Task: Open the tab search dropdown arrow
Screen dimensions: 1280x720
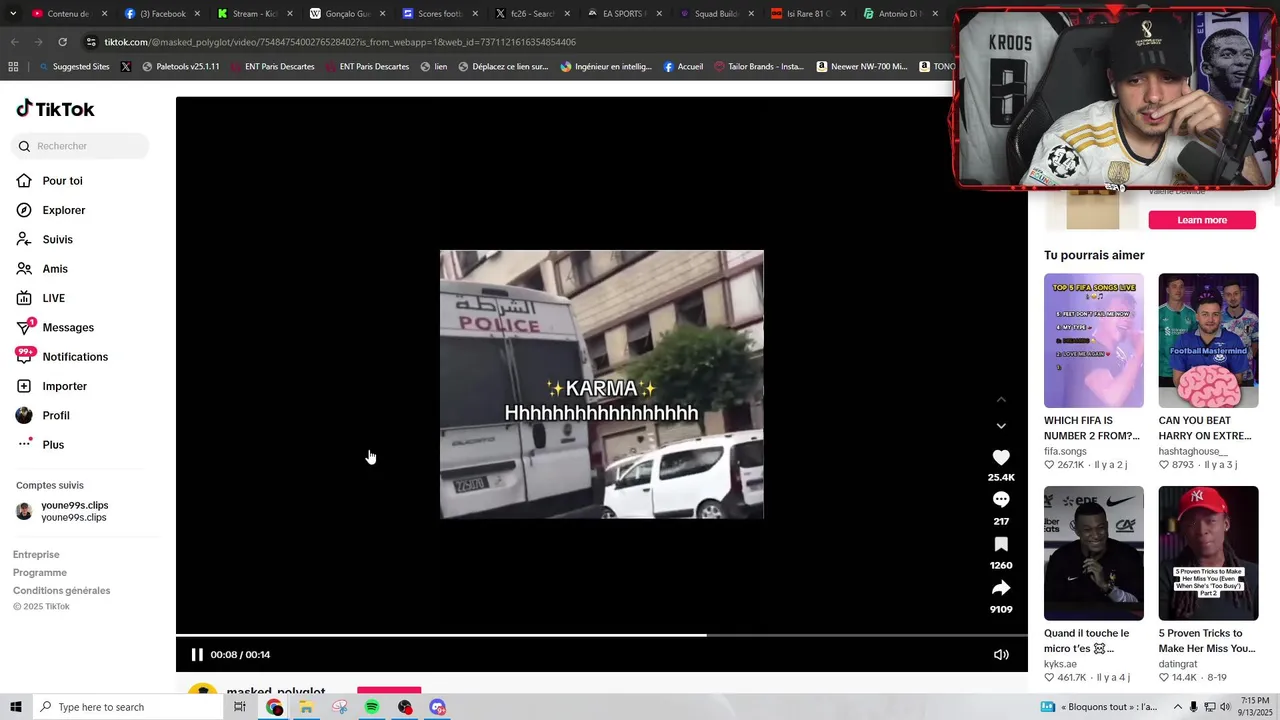Action: pyautogui.click(x=12, y=14)
